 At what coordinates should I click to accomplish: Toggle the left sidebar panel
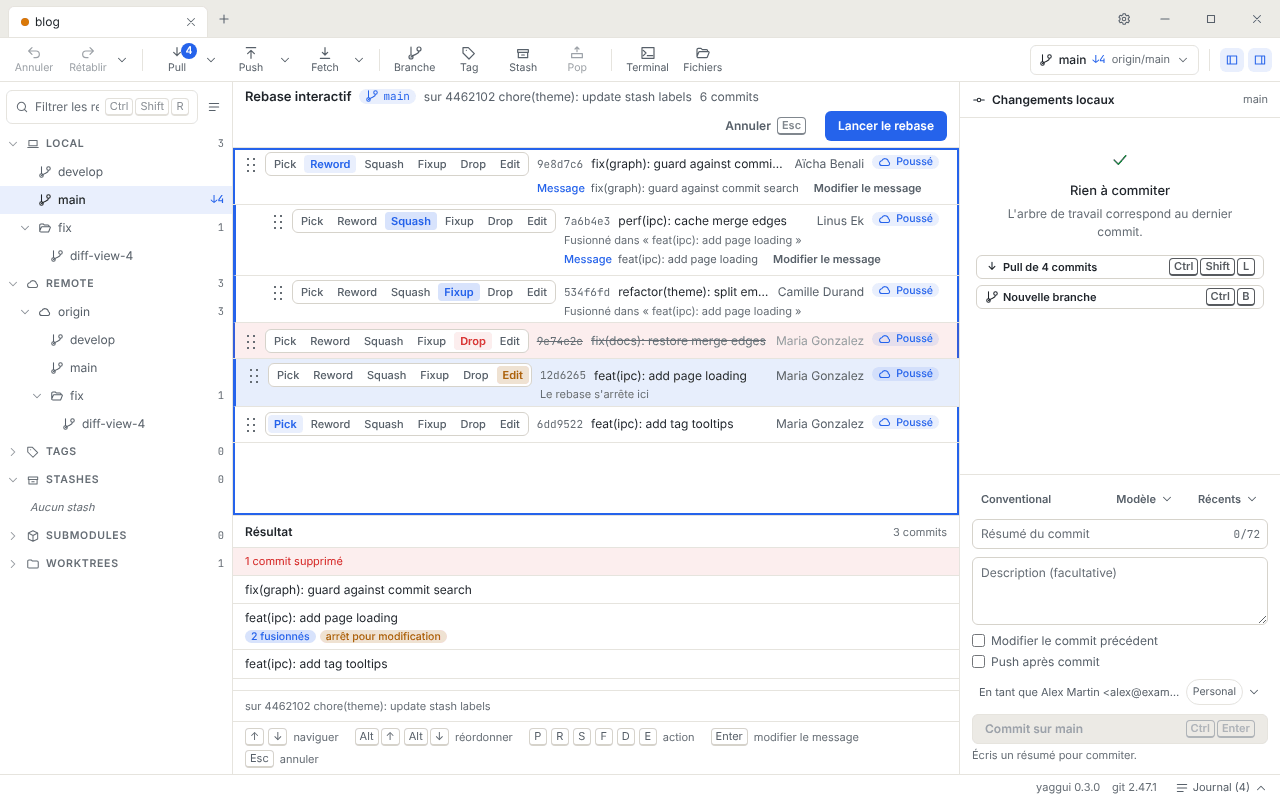[x=1232, y=60]
